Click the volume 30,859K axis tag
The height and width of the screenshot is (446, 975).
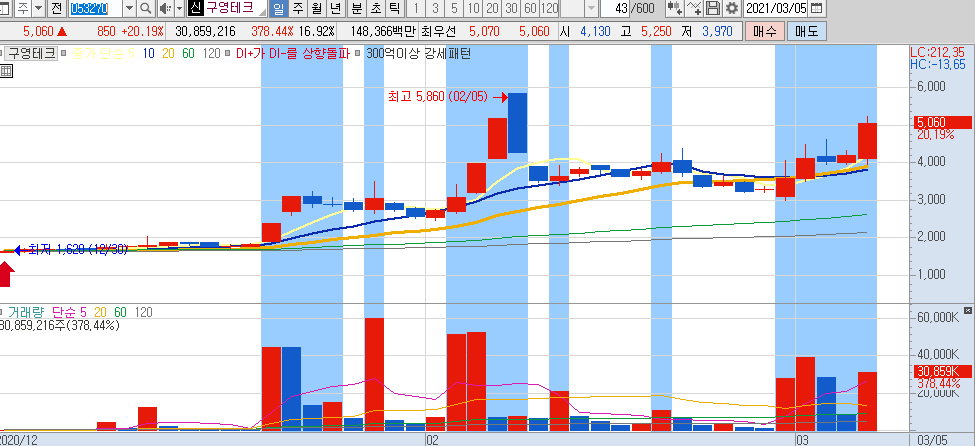(x=943, y=371)
